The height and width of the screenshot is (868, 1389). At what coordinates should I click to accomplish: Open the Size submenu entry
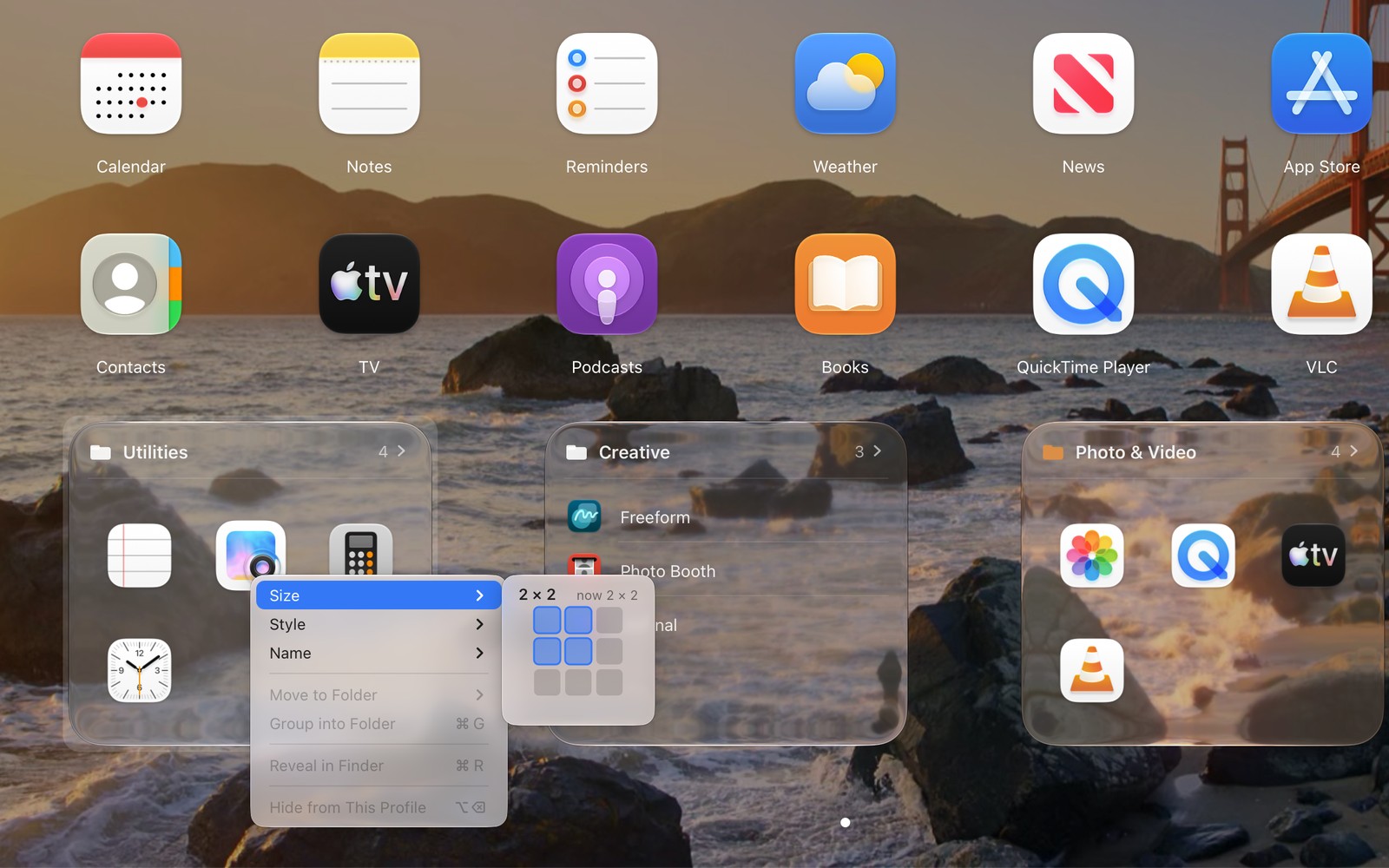click(379, 595)
